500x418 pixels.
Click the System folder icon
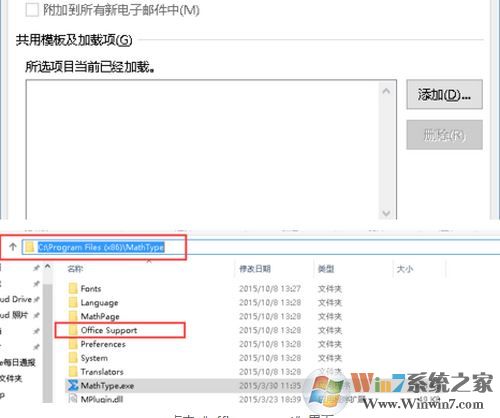tap(73, 358)
